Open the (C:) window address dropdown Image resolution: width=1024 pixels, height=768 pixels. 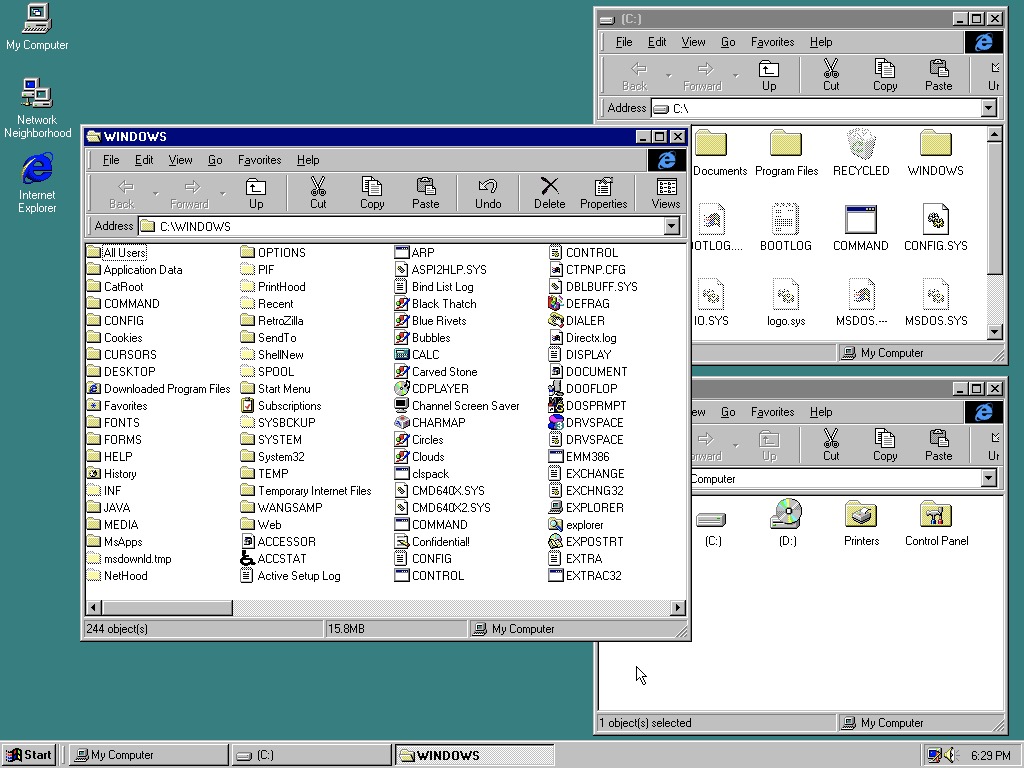click(989, 108)
